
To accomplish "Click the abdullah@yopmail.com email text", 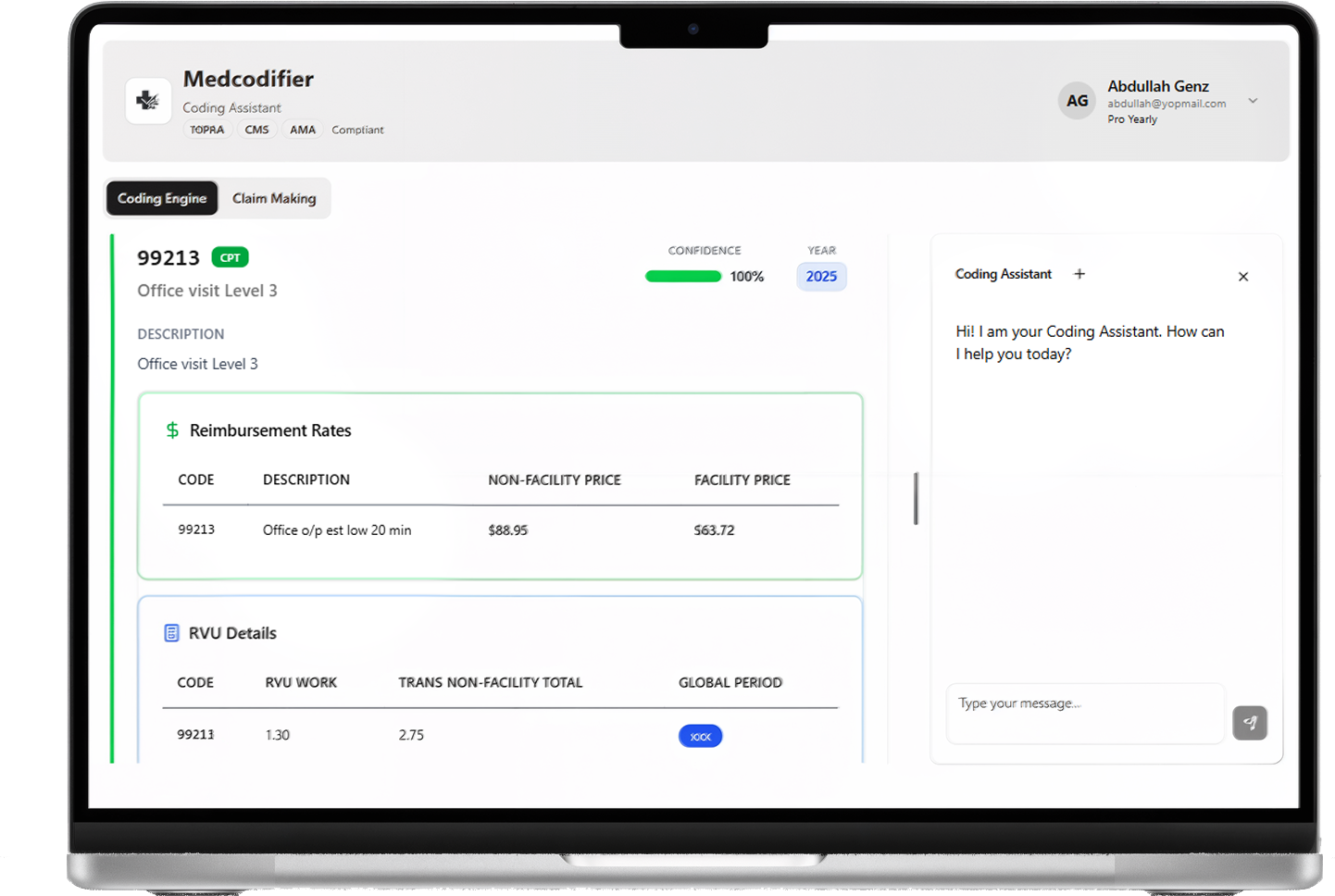I will (1167, 104).
